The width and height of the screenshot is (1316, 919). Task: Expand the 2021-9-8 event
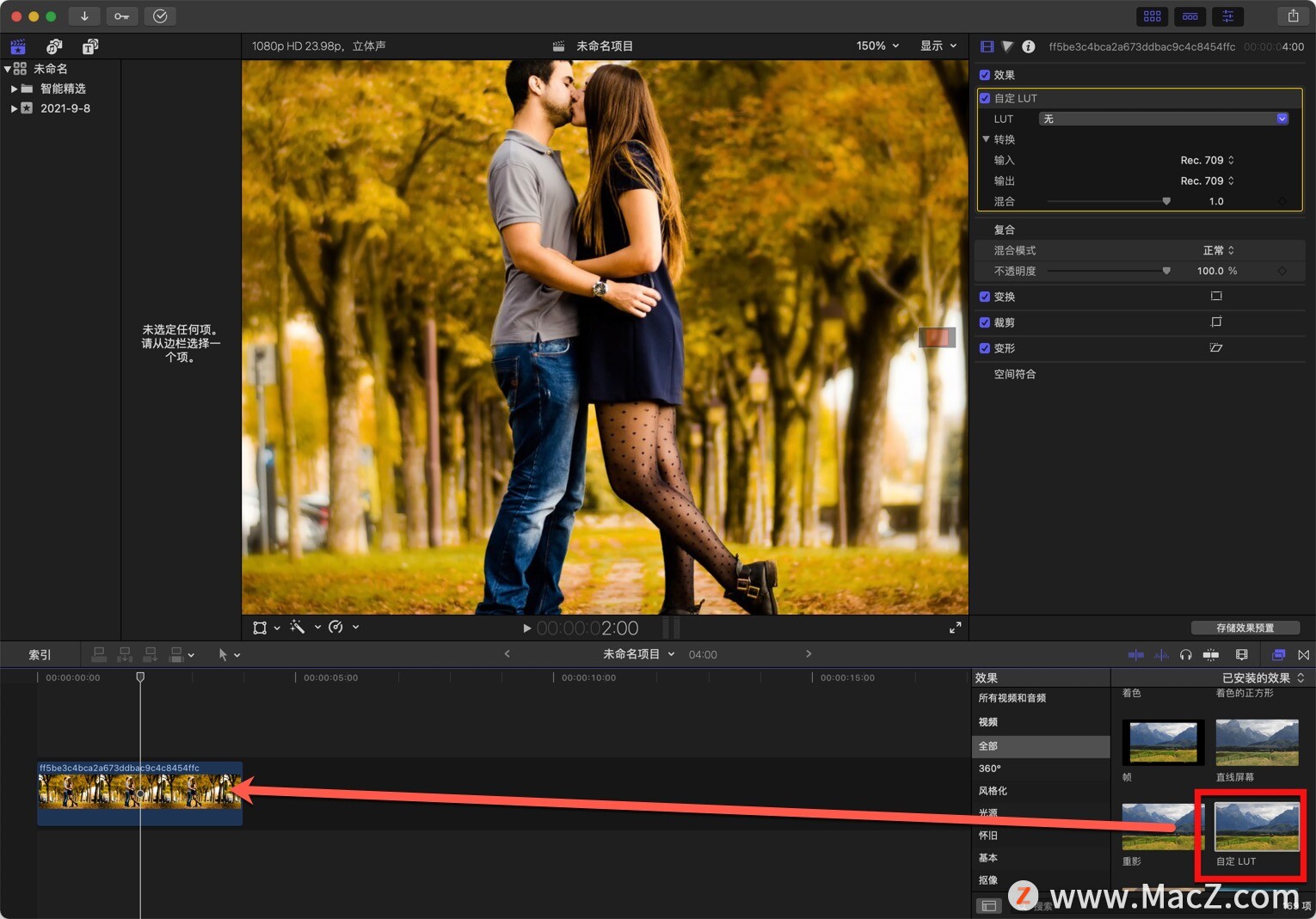14,108
